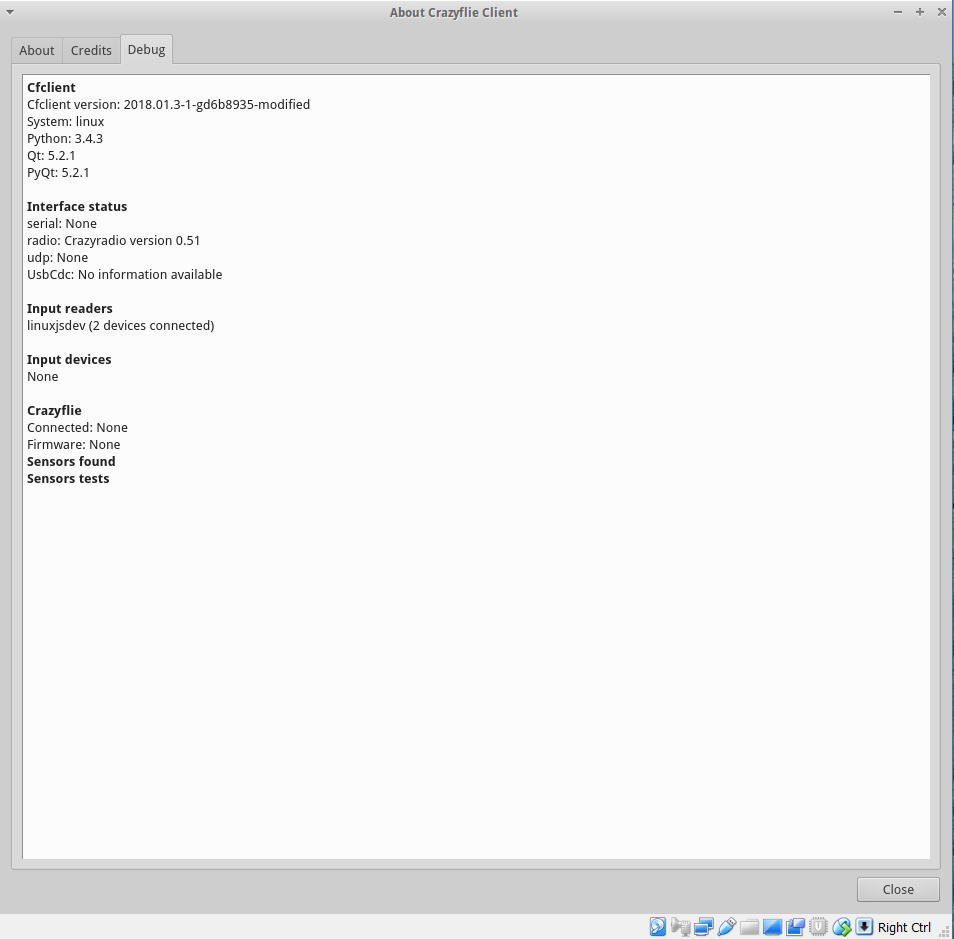Open the VirtualBox network adapters icon

704,927
